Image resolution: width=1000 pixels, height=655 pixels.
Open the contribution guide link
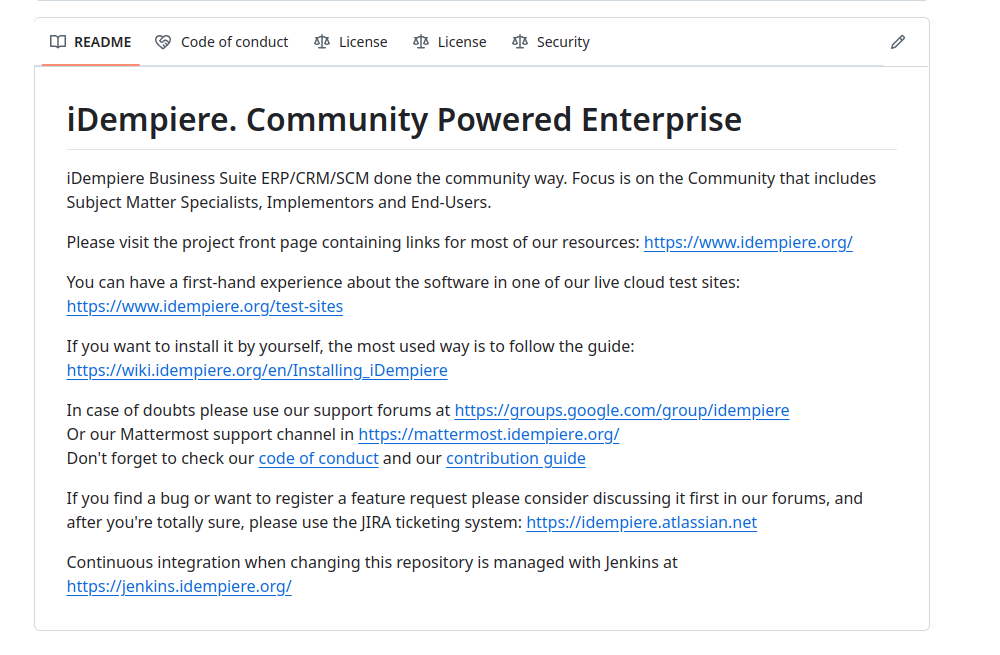pos(516,458)
